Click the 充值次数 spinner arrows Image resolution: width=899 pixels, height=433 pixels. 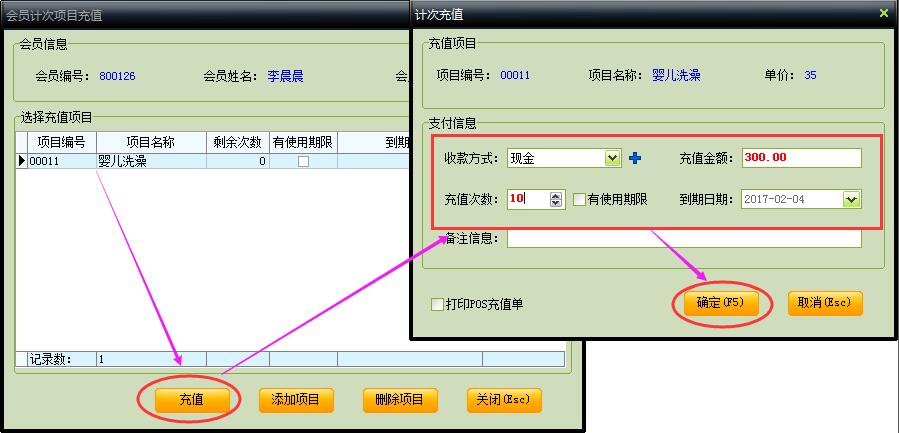[555, 200]
